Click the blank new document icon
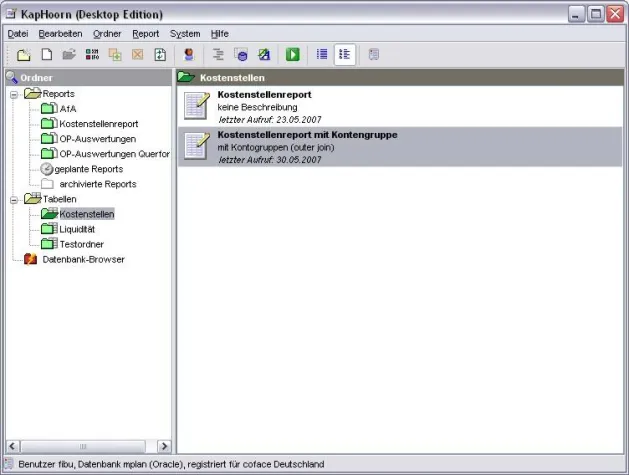The image size is (629, 475). pyautogui.click(x=46, y=54)
